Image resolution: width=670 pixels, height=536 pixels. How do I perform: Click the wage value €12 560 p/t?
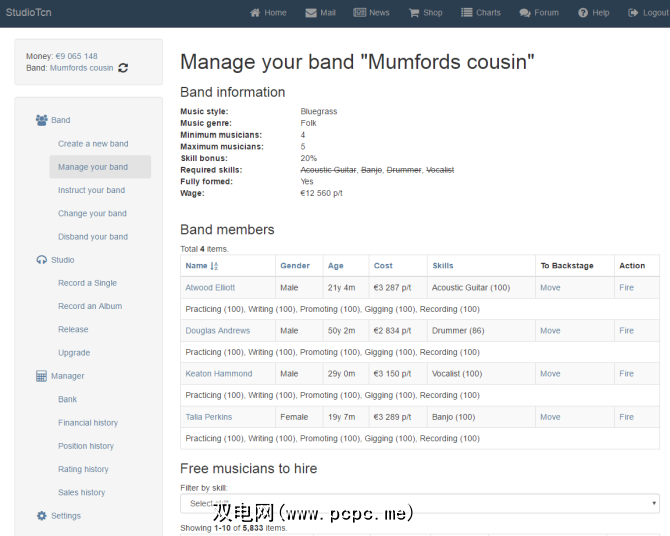[321, 193]
